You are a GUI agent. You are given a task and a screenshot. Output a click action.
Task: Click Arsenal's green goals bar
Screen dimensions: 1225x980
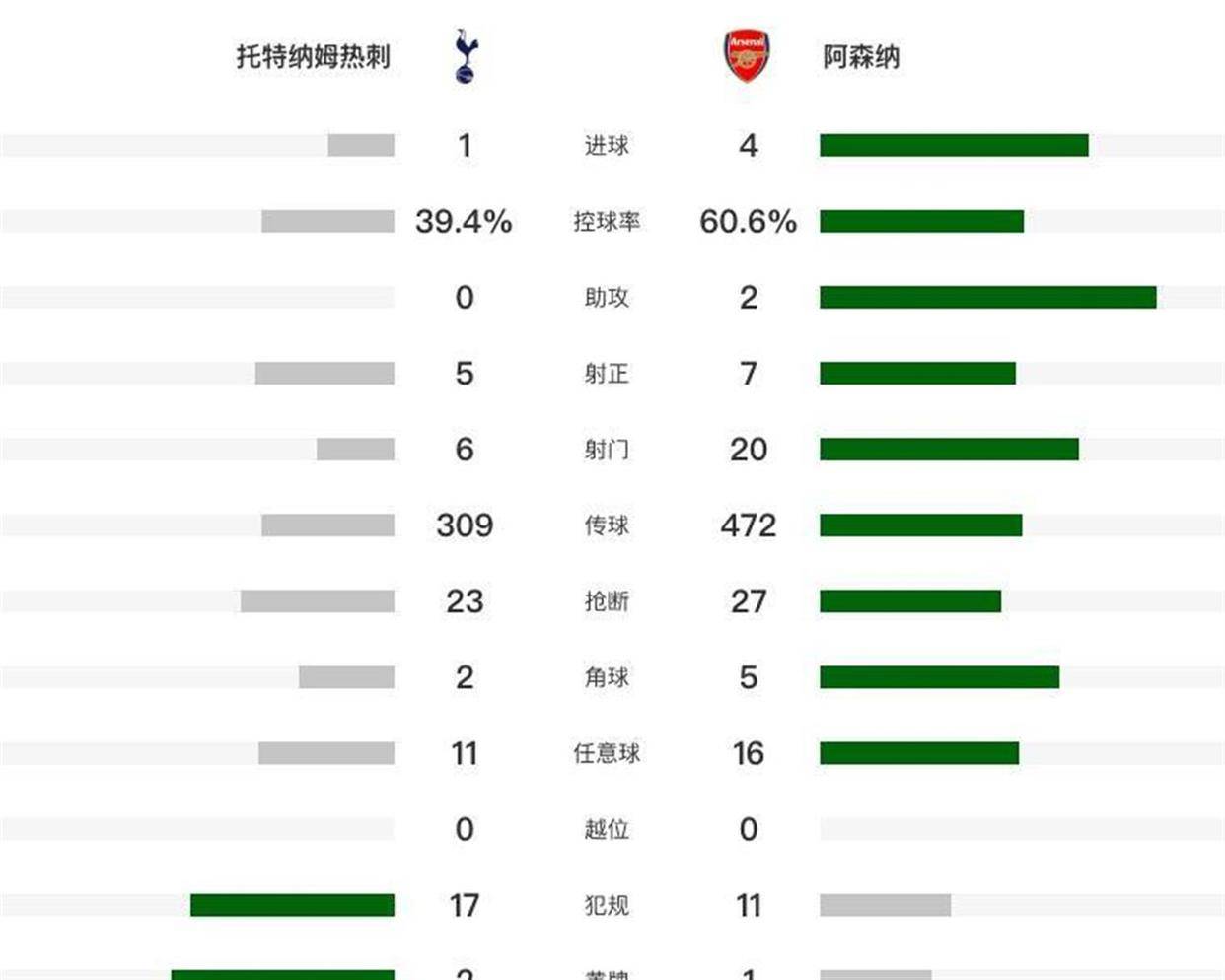(954, 146)
